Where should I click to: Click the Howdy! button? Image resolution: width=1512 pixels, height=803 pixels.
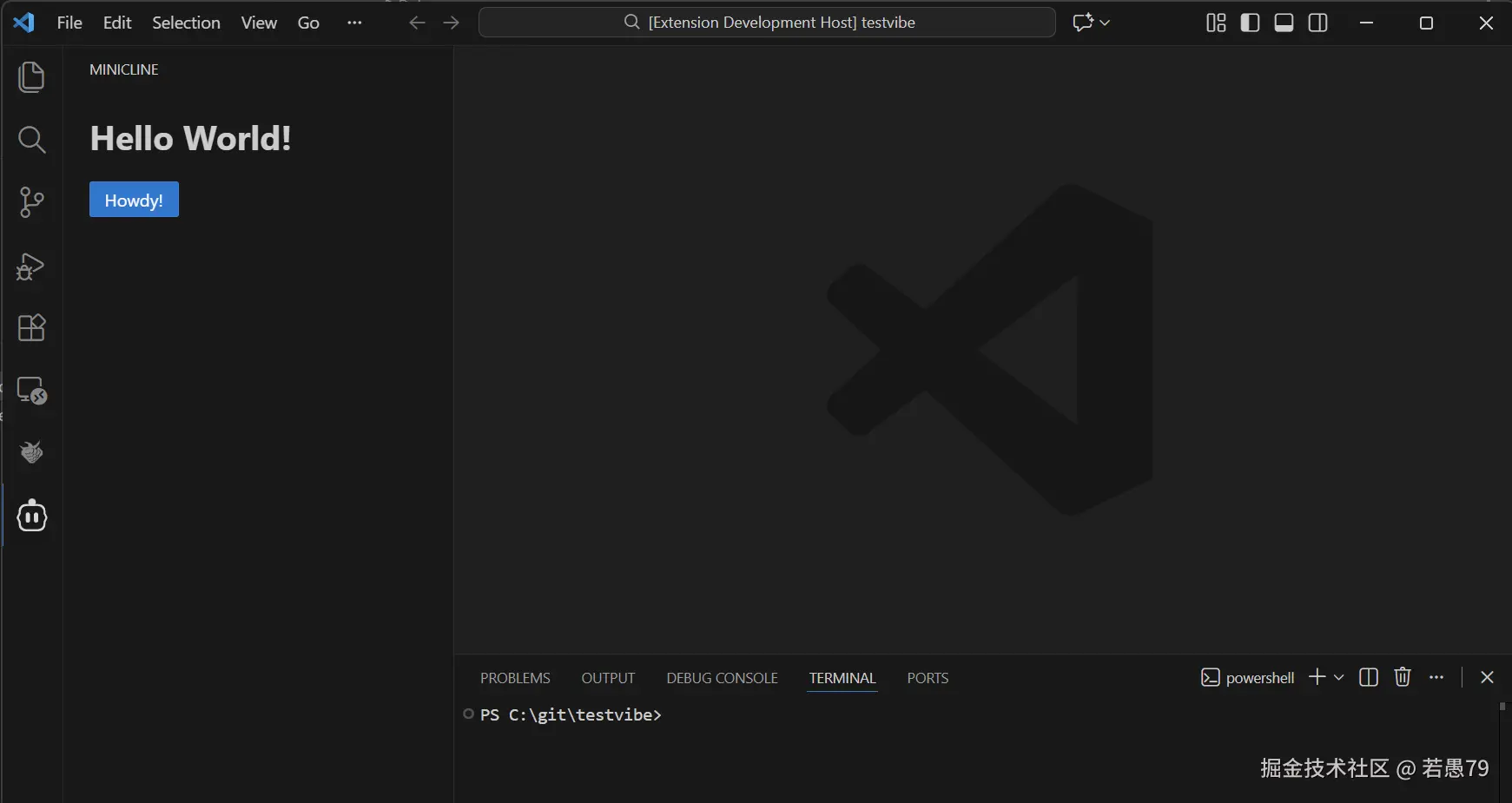[134, 200]
